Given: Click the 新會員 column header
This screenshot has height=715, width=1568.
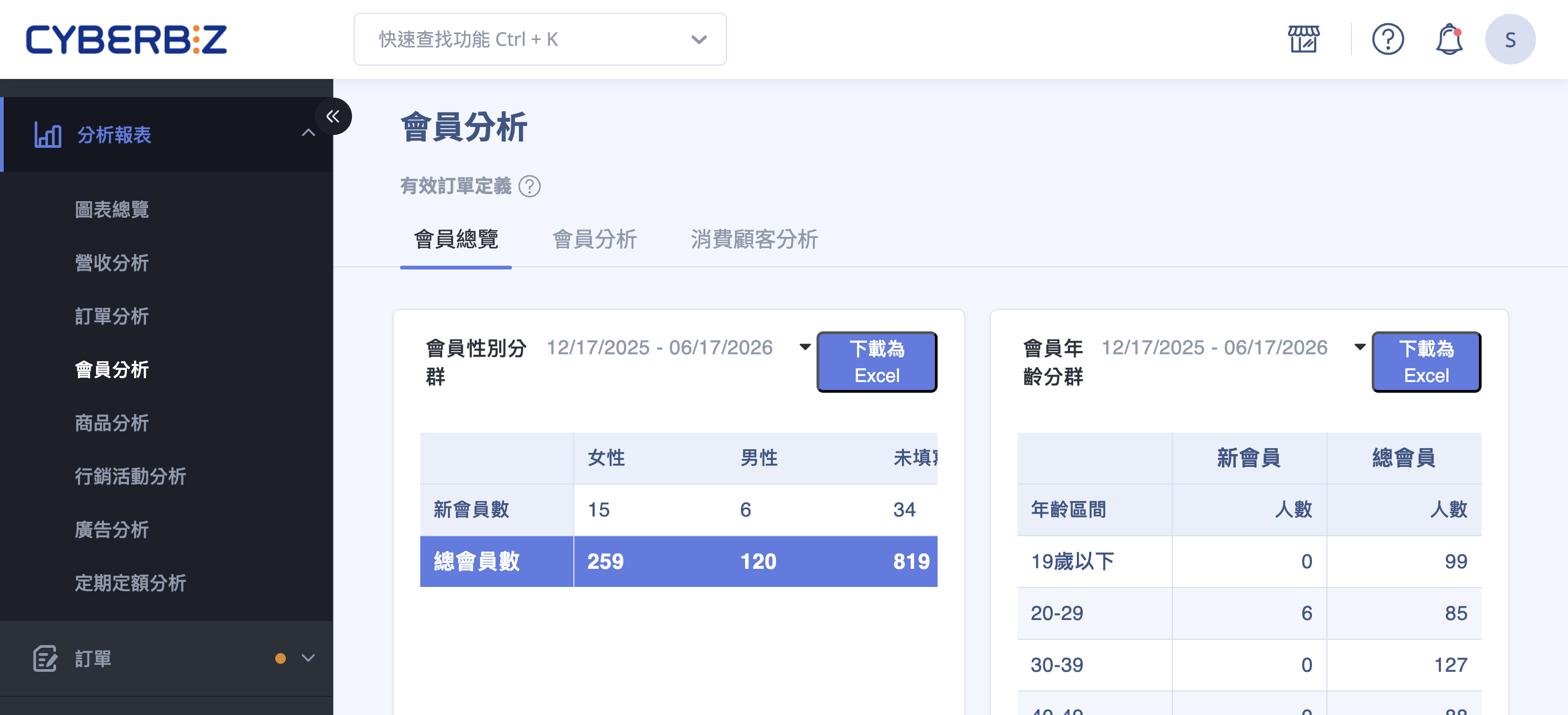Looking at the screenshot, I should click(1249, 457).
